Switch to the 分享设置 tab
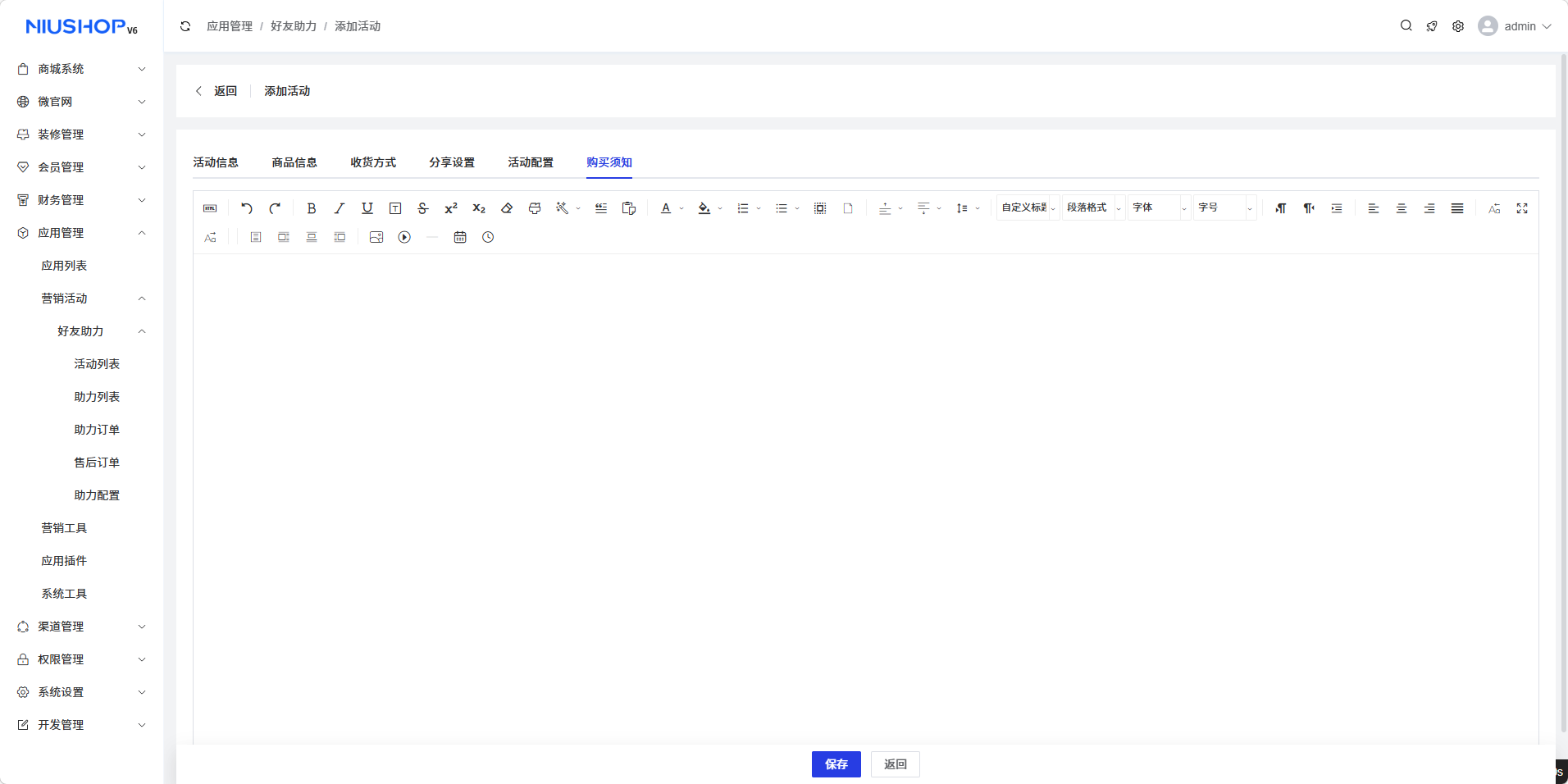Viewport: 1568px width, 784px height. point(452,162)
